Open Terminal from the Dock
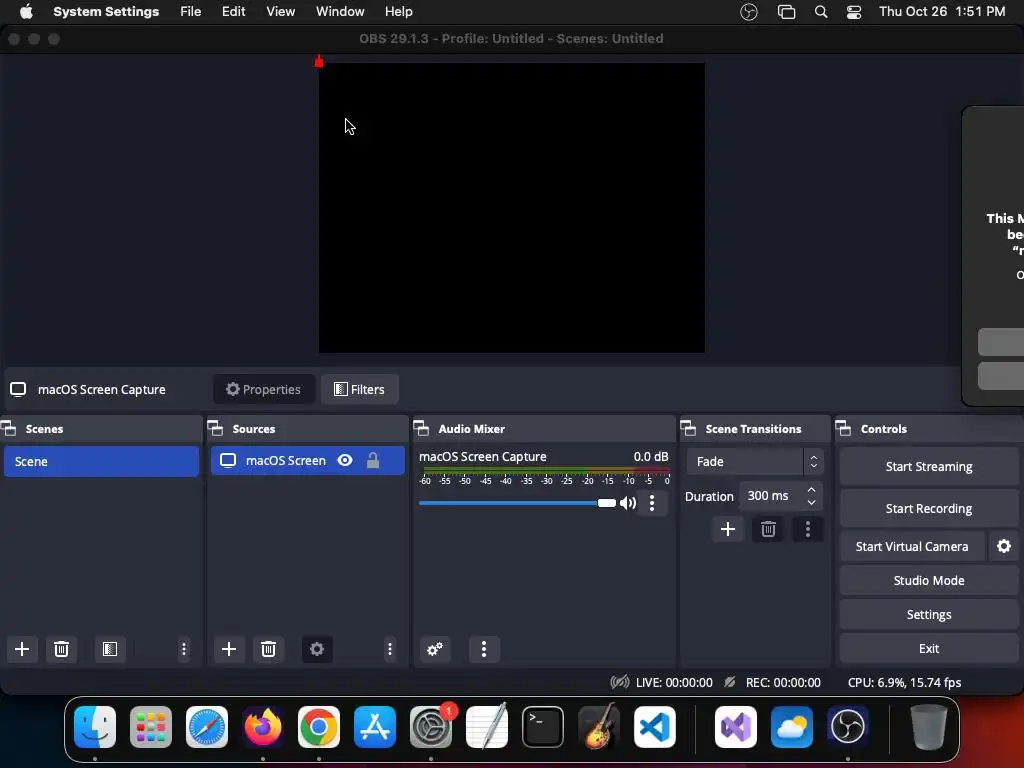Image resolution: width=1024 pixels, height=768 pixels. [543, 727]
